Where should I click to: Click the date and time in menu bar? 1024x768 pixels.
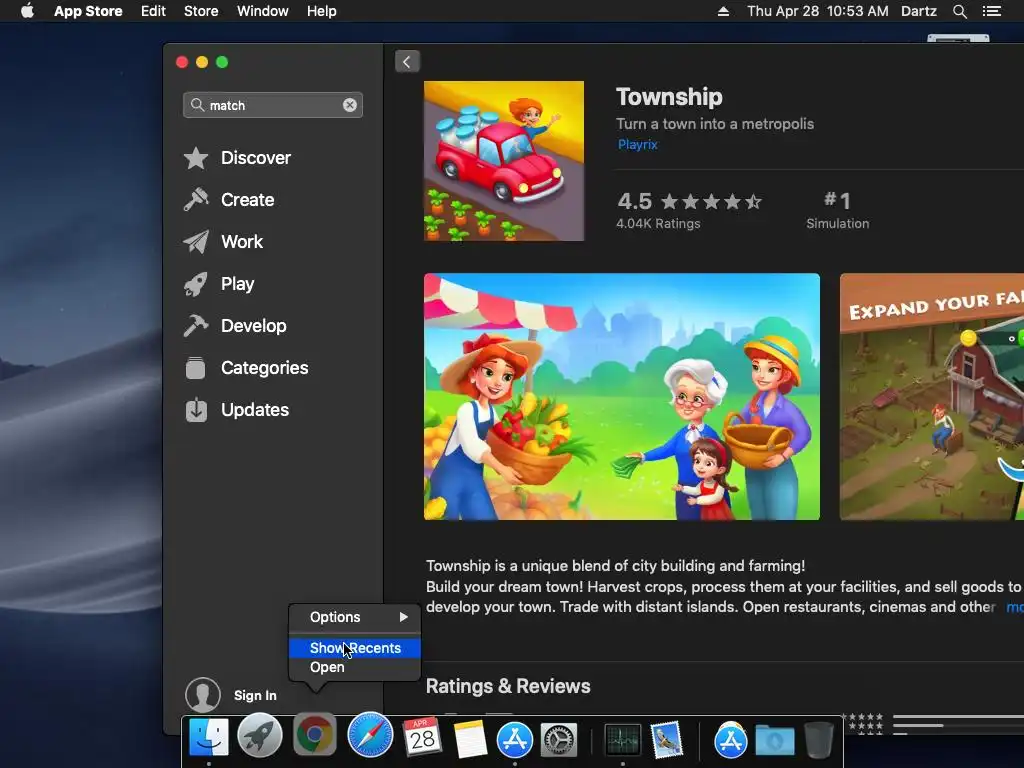pyautogui.click(x=818, y=11)
